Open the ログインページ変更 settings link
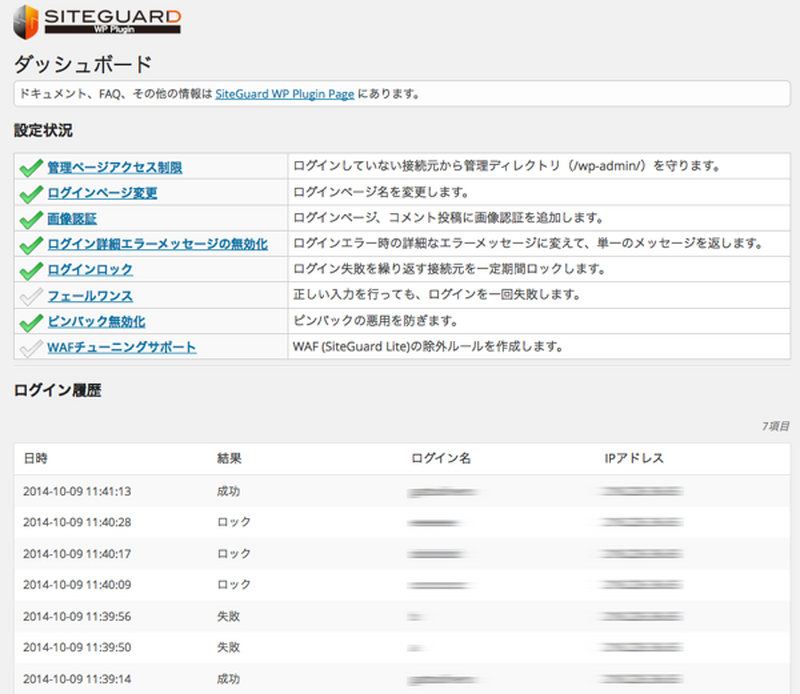The height and width of the screenshot is (694, 800). click(x=102, y=193)
